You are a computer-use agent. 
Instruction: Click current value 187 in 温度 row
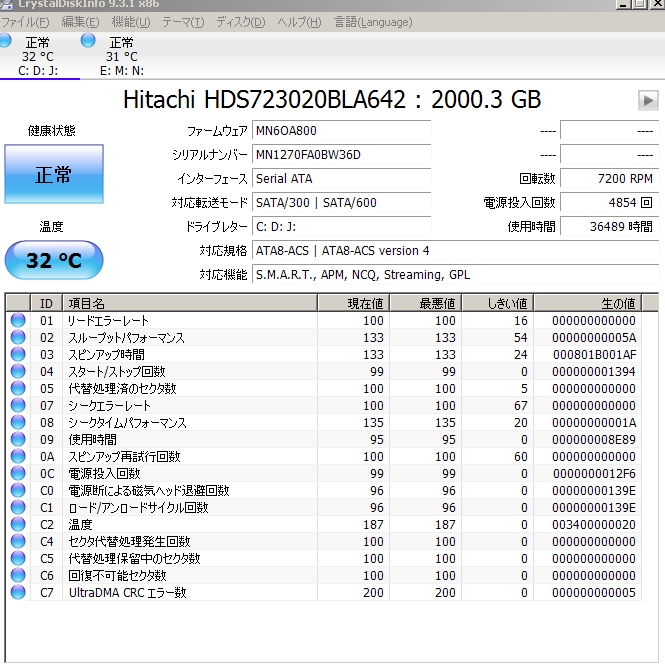coord(373,524)
